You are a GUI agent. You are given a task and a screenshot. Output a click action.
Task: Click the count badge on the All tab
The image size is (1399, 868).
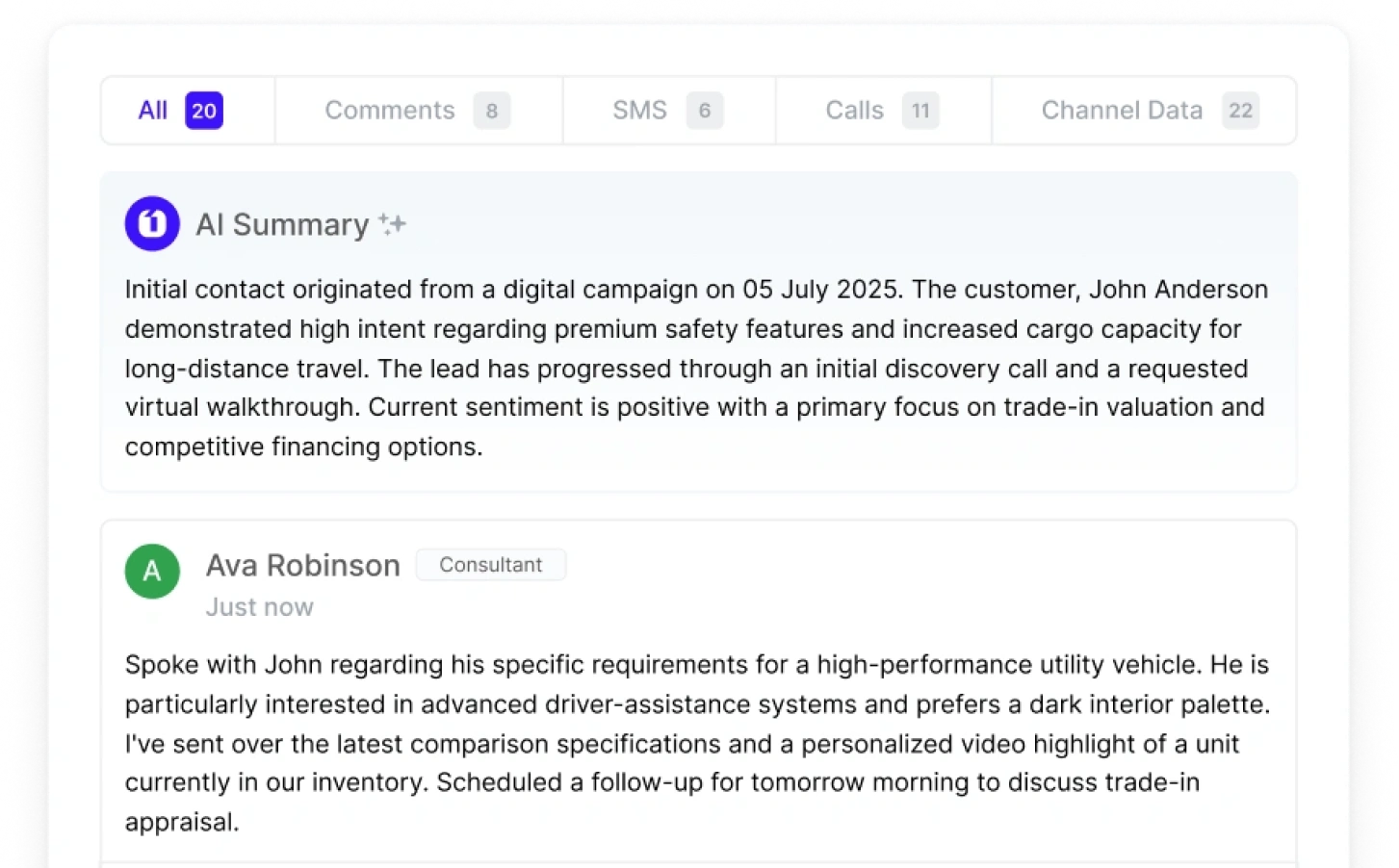point(203,110)
